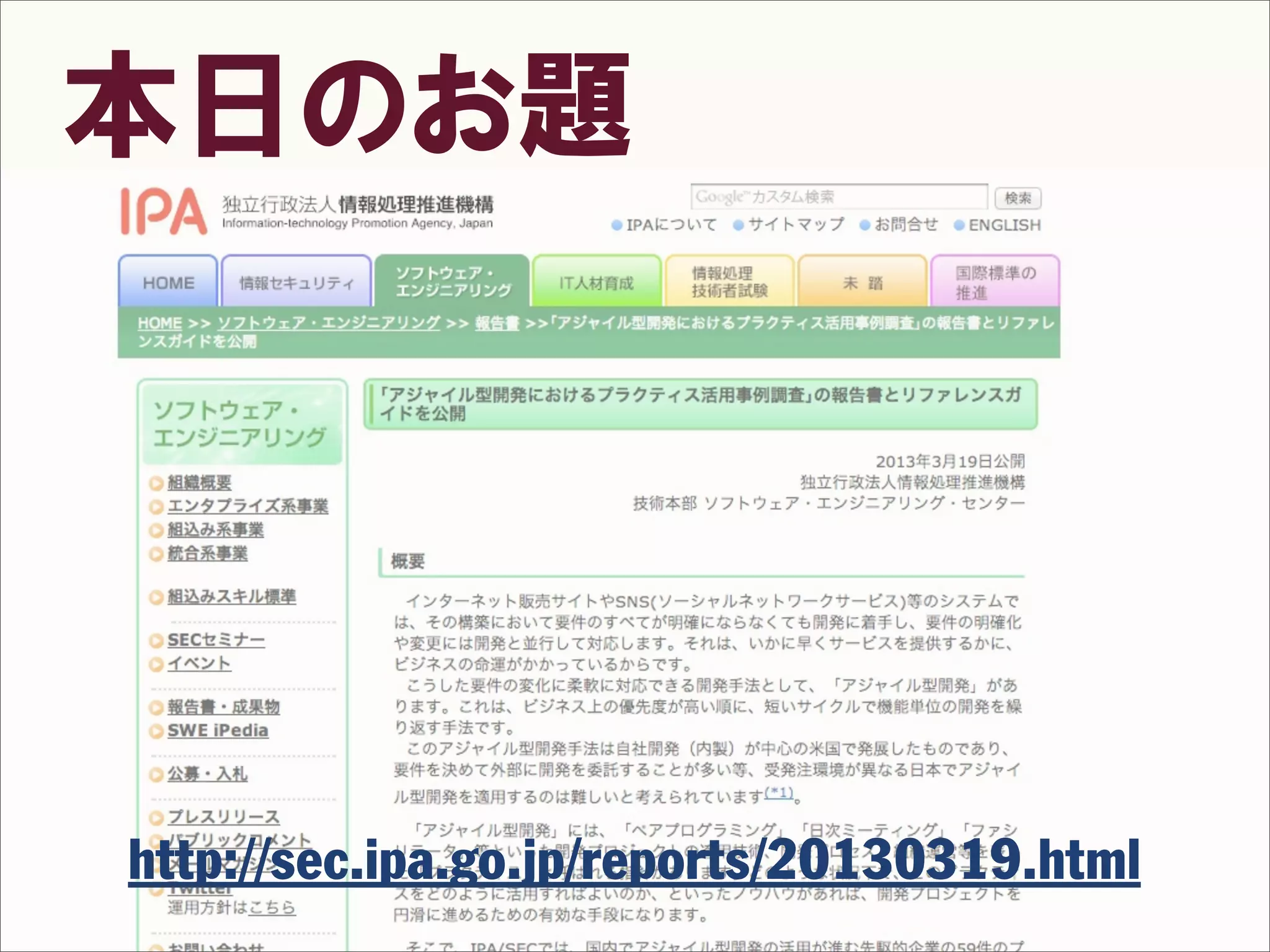Click the bullet icon beside SECセミナー
The height and width of the screenshot is (952, 1270).
click(x=156, y=641)
